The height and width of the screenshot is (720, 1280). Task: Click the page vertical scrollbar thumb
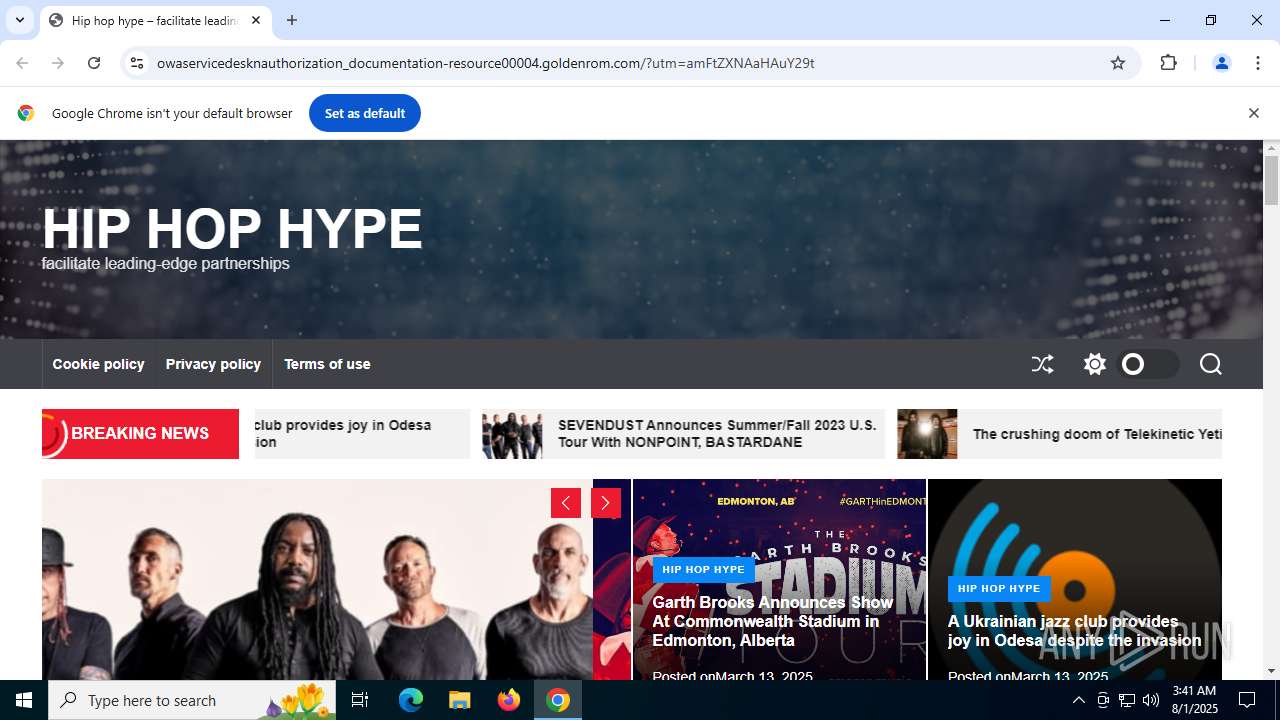click(1271, 180)
